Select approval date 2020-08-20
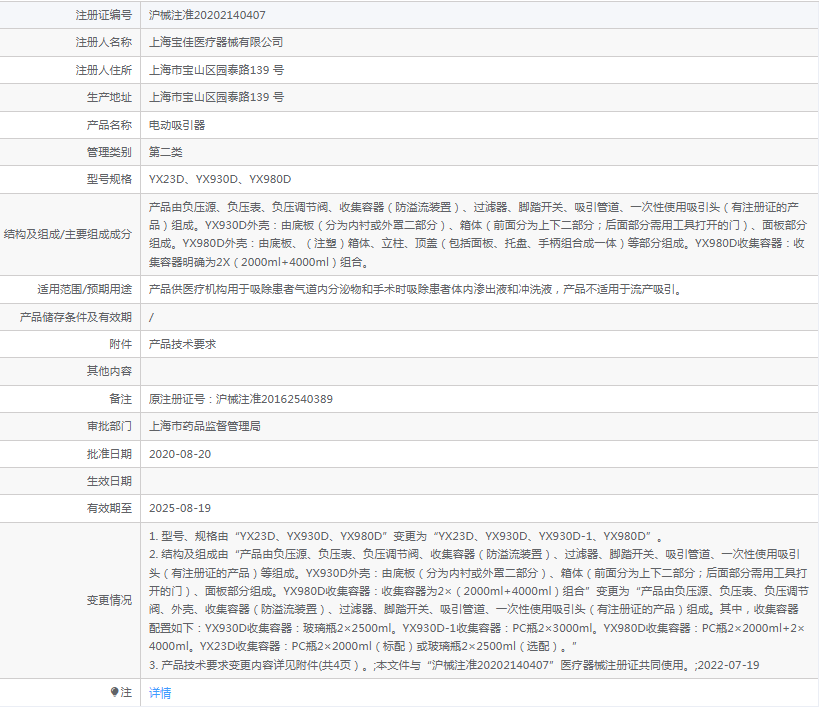Image resolution: width=819 pixels, height=707 pixels. 180,454
